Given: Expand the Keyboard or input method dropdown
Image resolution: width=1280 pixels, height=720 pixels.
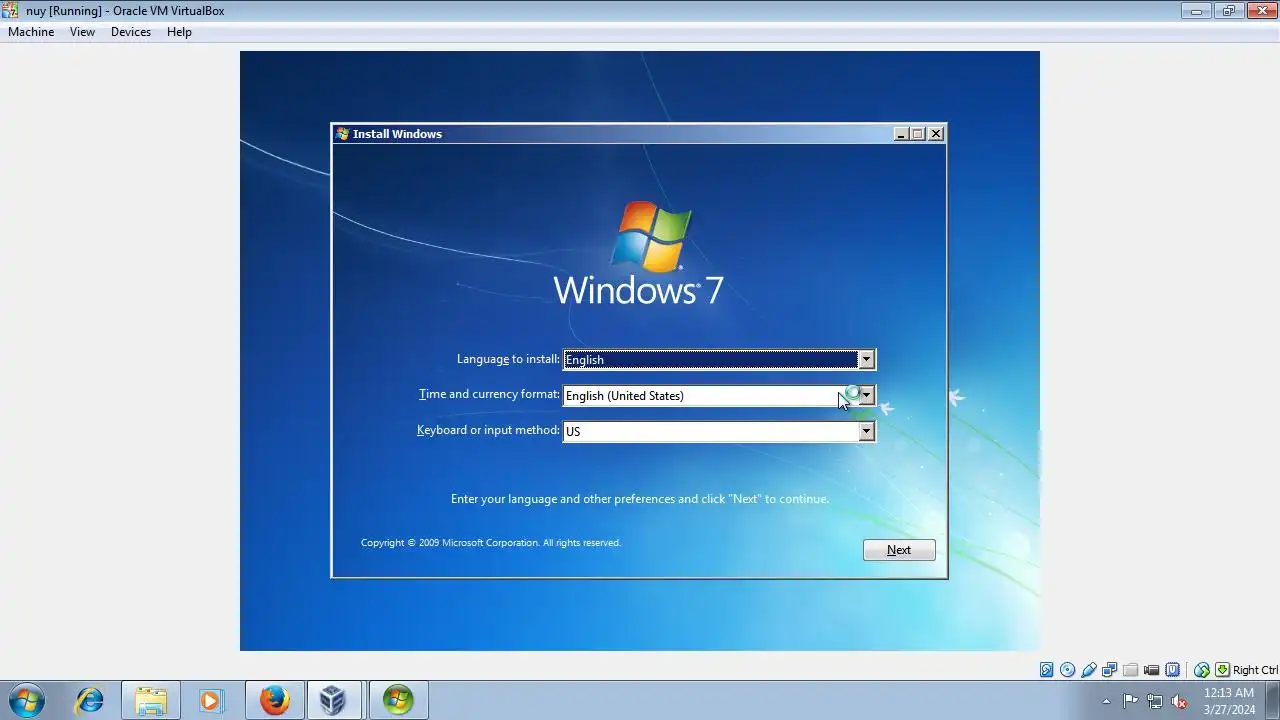Looking at the screenshot, I should point(867,431).
